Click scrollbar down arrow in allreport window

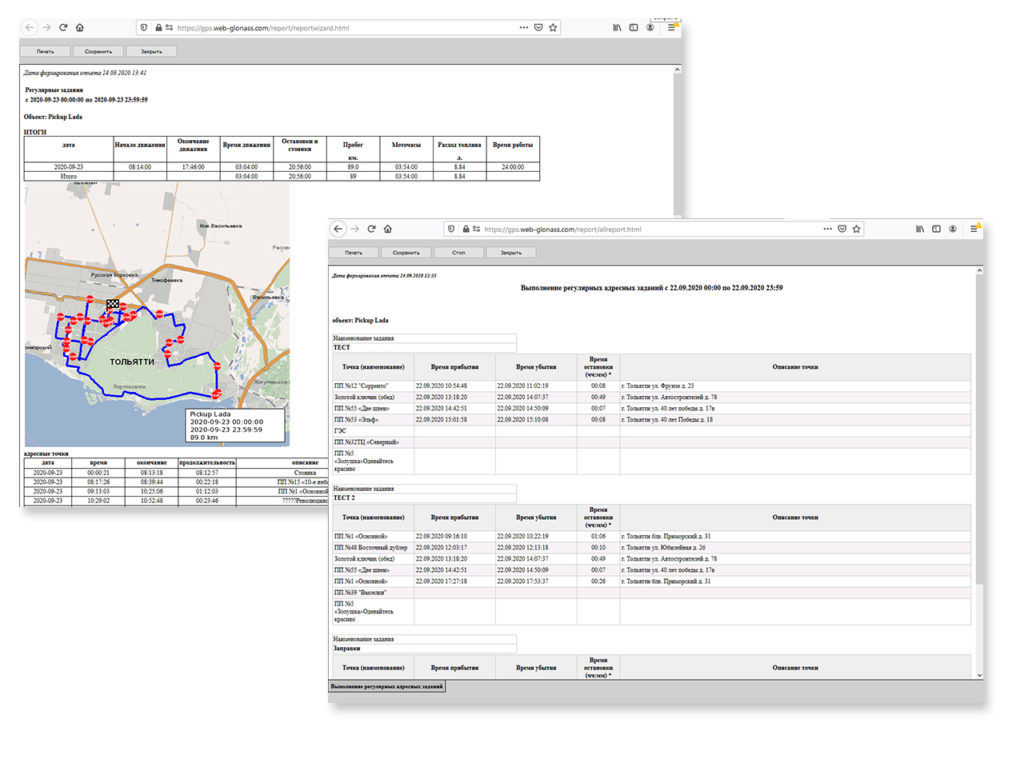pos(979,675)
